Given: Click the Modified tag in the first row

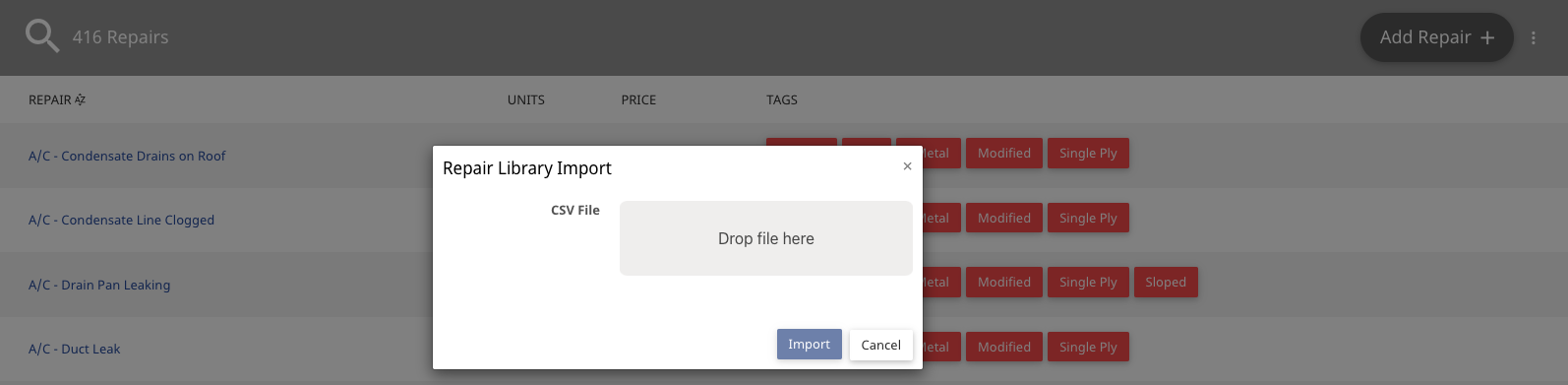Looking at the screenshot, I should click(1004, 154).
